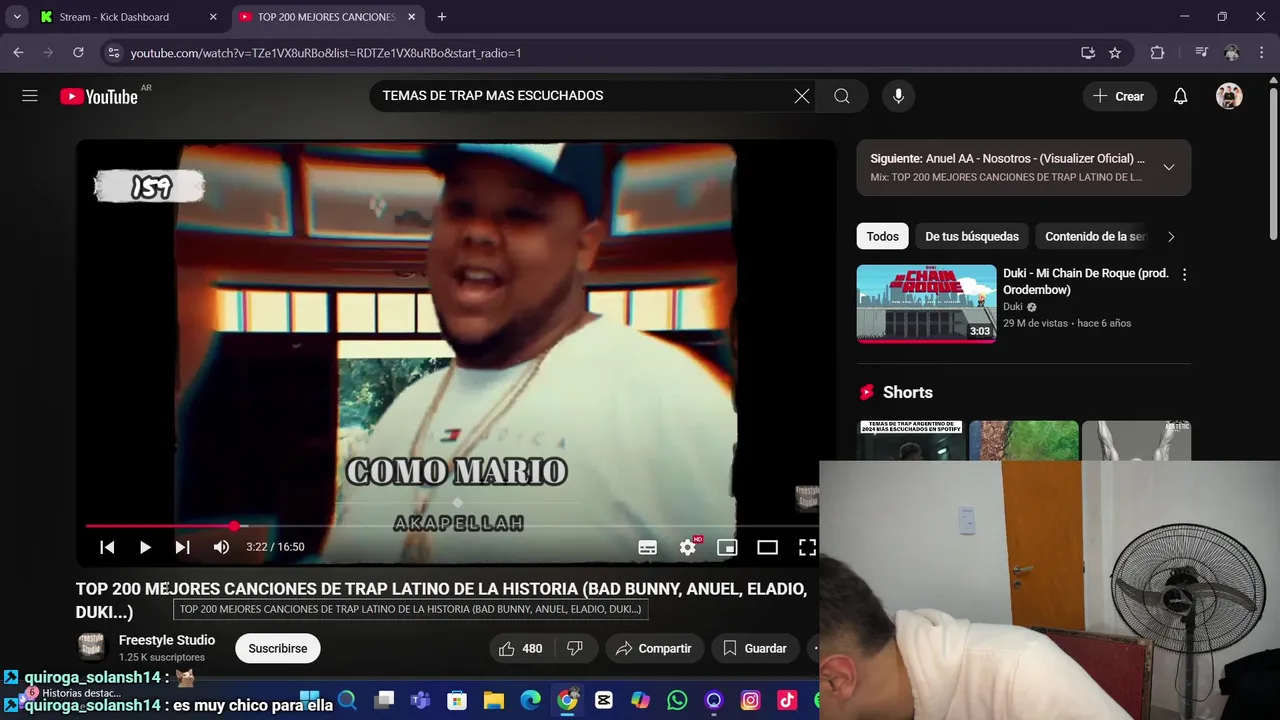Screen dimensions: 1280x720
Task: Share video with Compartir button
Action: coord(654,648)
